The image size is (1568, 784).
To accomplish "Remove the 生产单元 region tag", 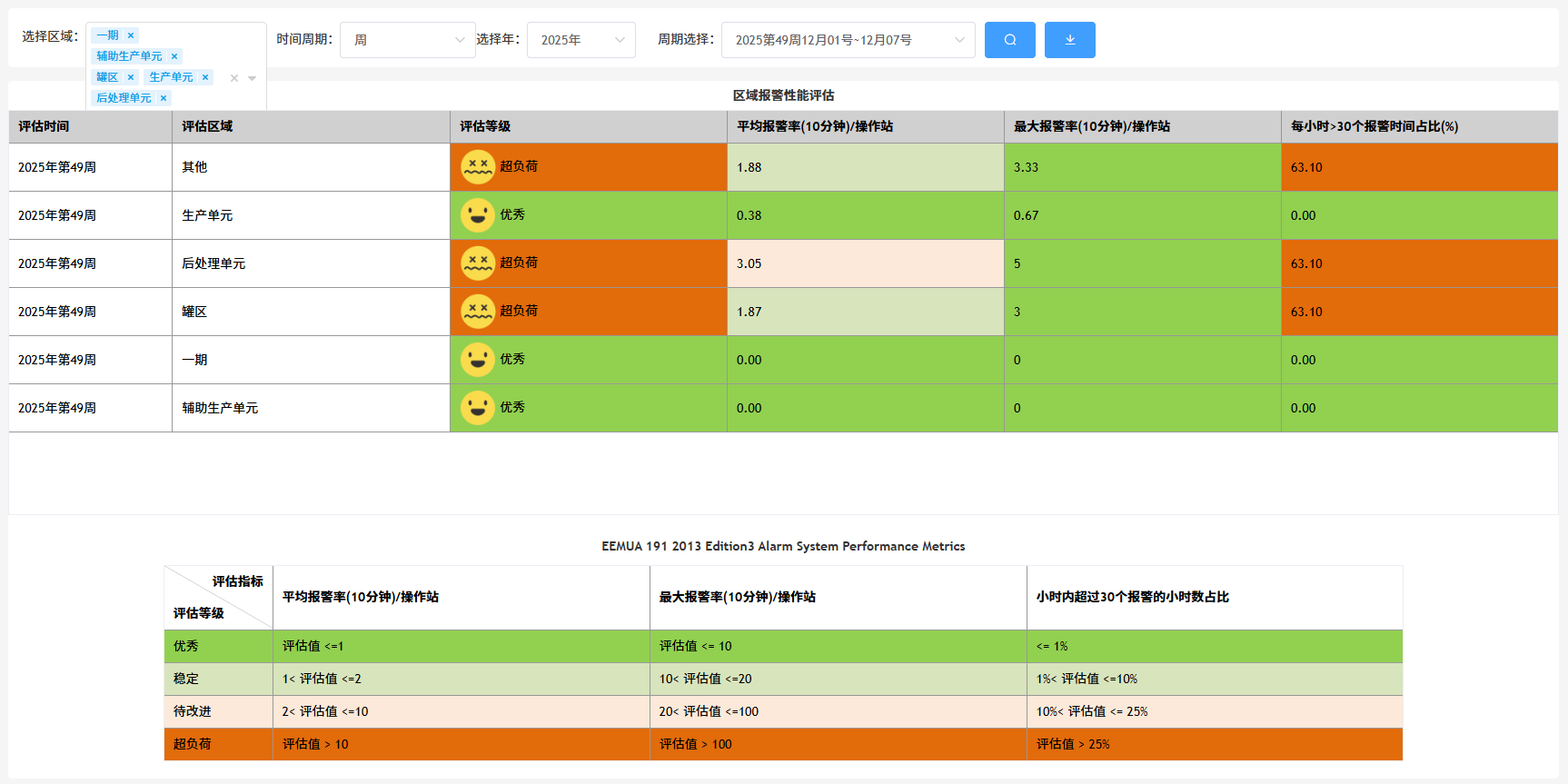I will (205, 77).
